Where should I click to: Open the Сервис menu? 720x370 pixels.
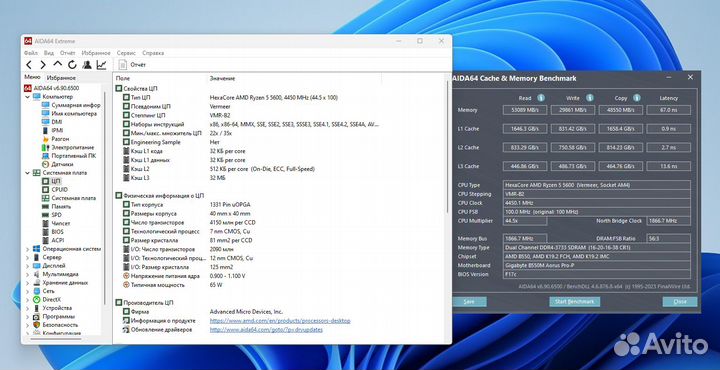click(126, 53)
